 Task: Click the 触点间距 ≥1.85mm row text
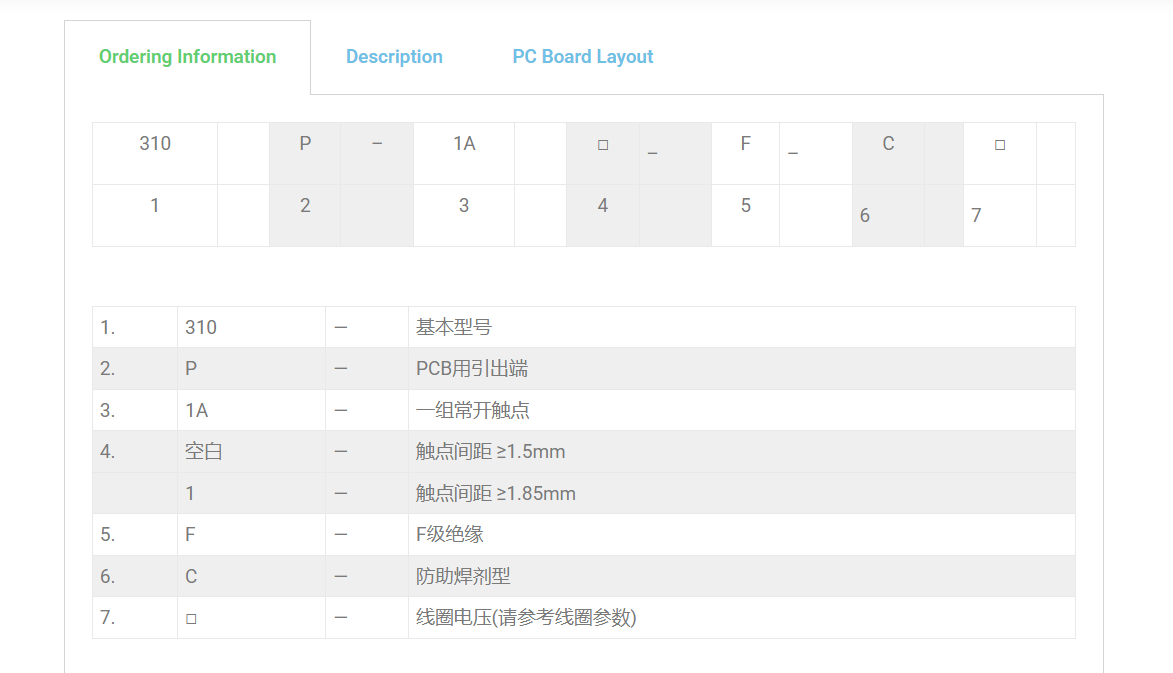495,493
